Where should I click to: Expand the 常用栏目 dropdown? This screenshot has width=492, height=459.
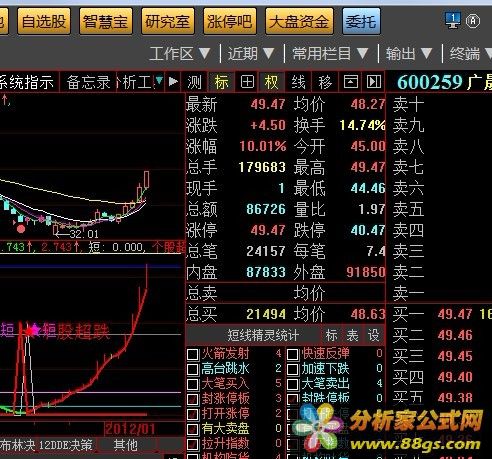pos(330,53)
